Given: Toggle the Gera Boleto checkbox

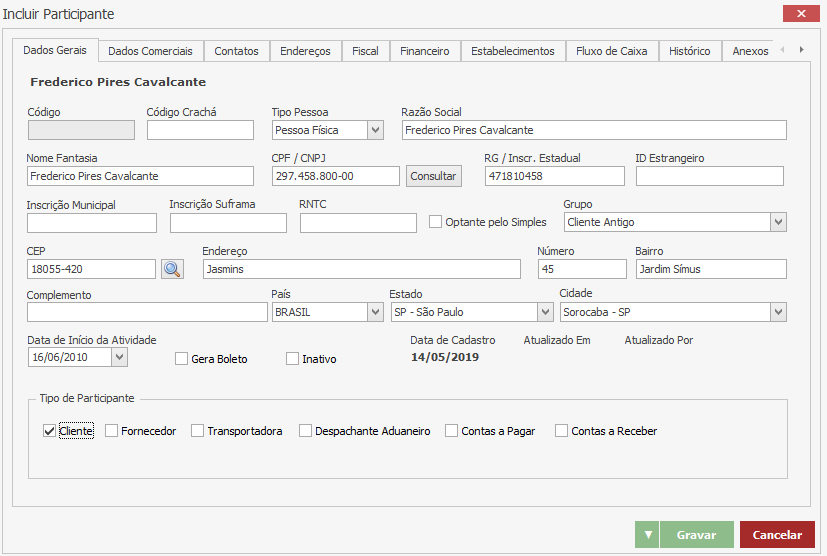Looking at the screenshot, I should pyautogui.click(x=181, y=359).
